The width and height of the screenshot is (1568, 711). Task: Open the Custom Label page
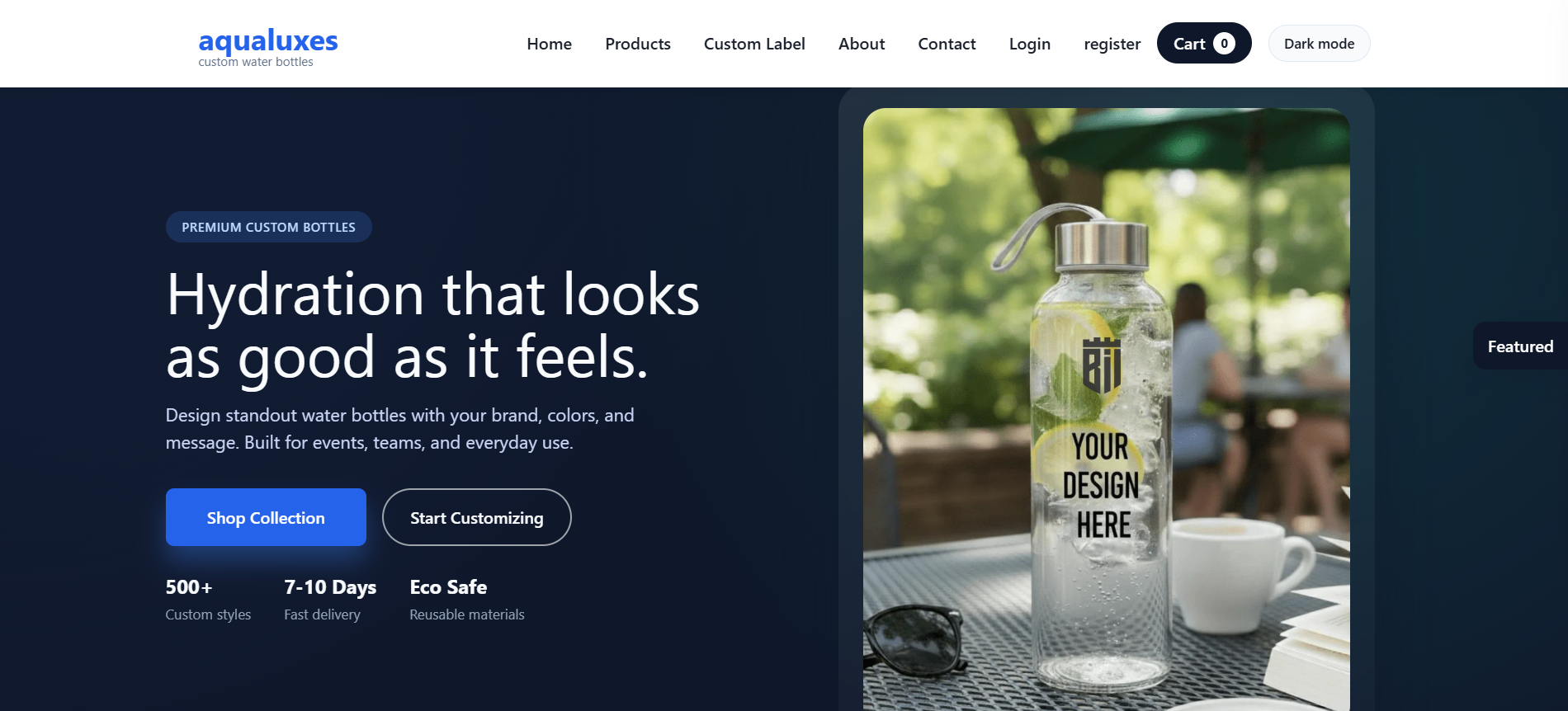click(754, 44)
